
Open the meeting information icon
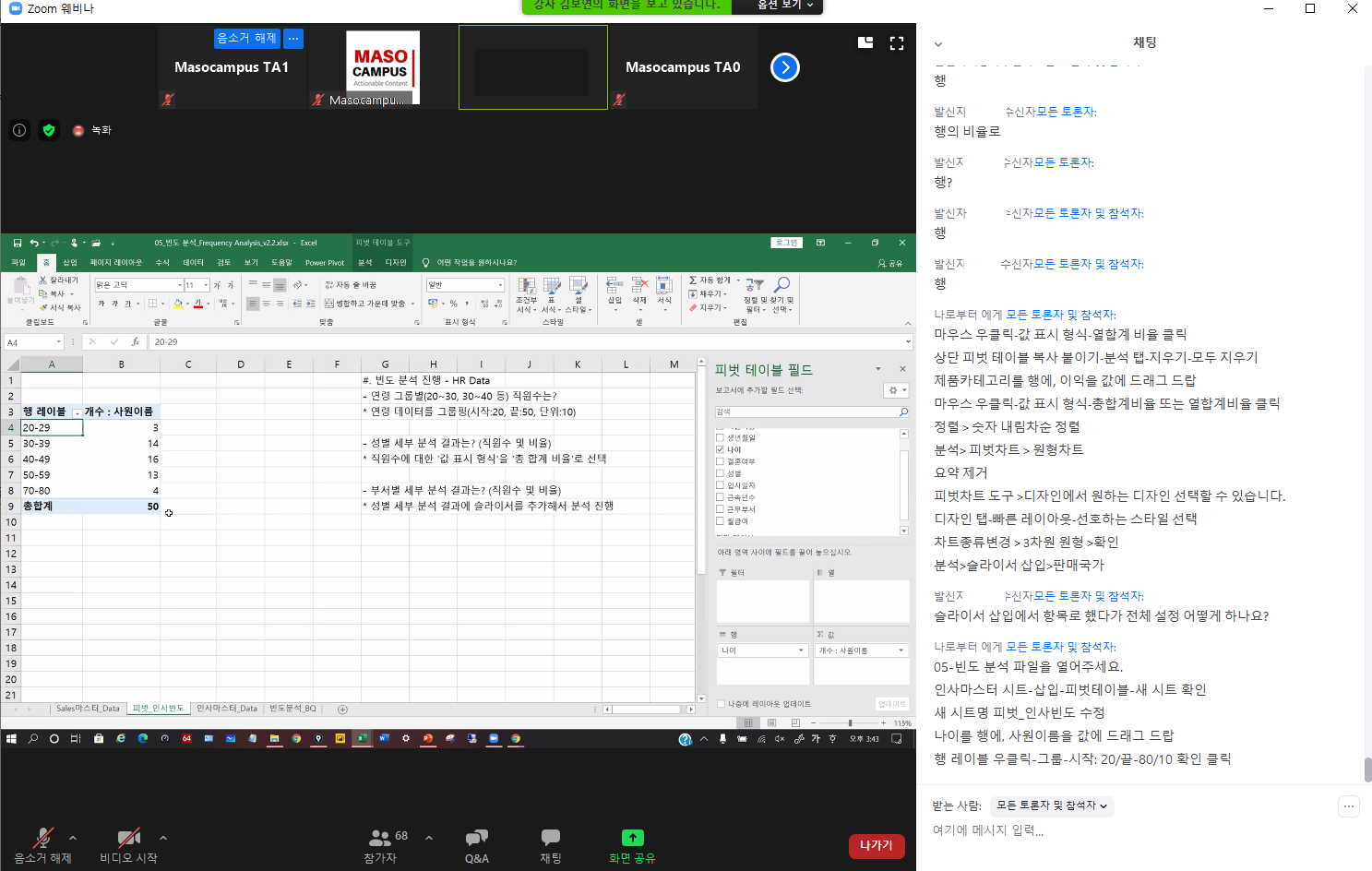[x=19, y=130]
